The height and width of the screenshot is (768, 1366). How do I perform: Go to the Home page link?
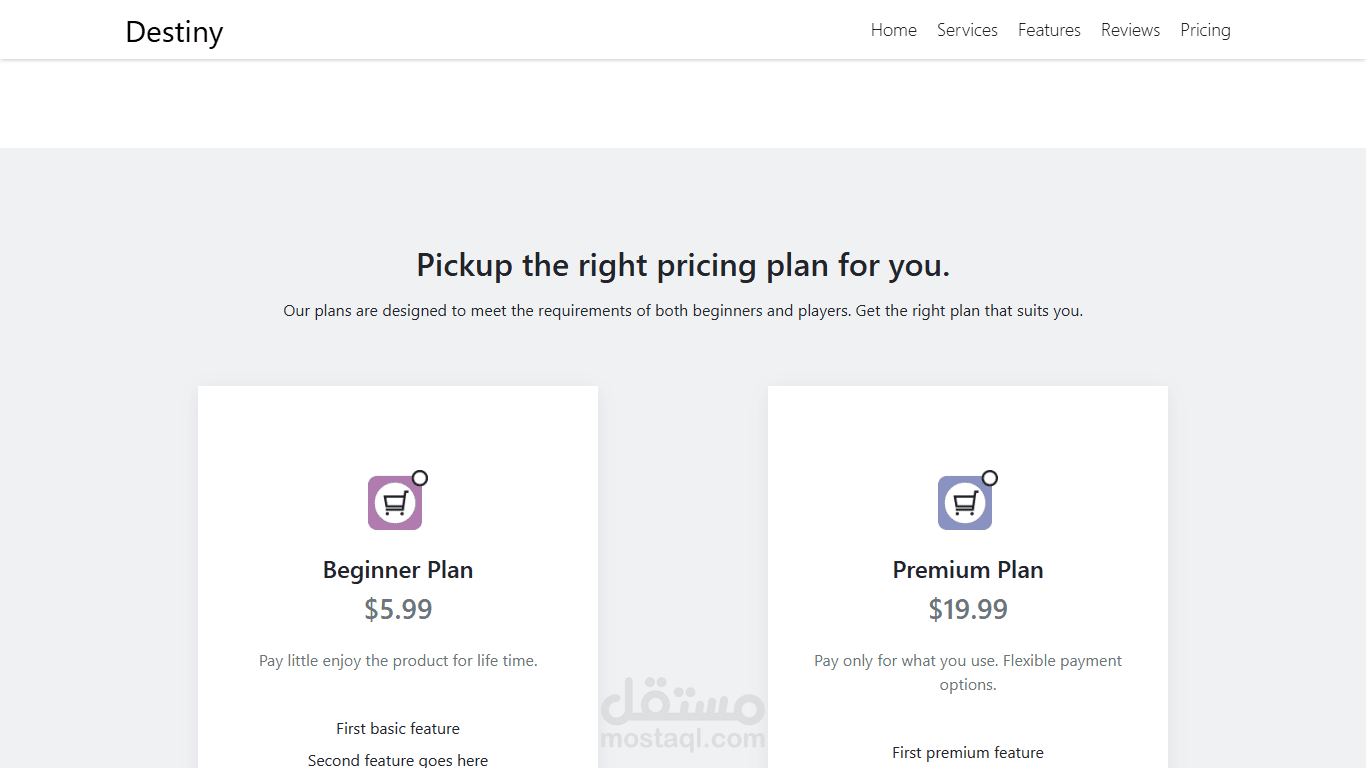[893, 30]
